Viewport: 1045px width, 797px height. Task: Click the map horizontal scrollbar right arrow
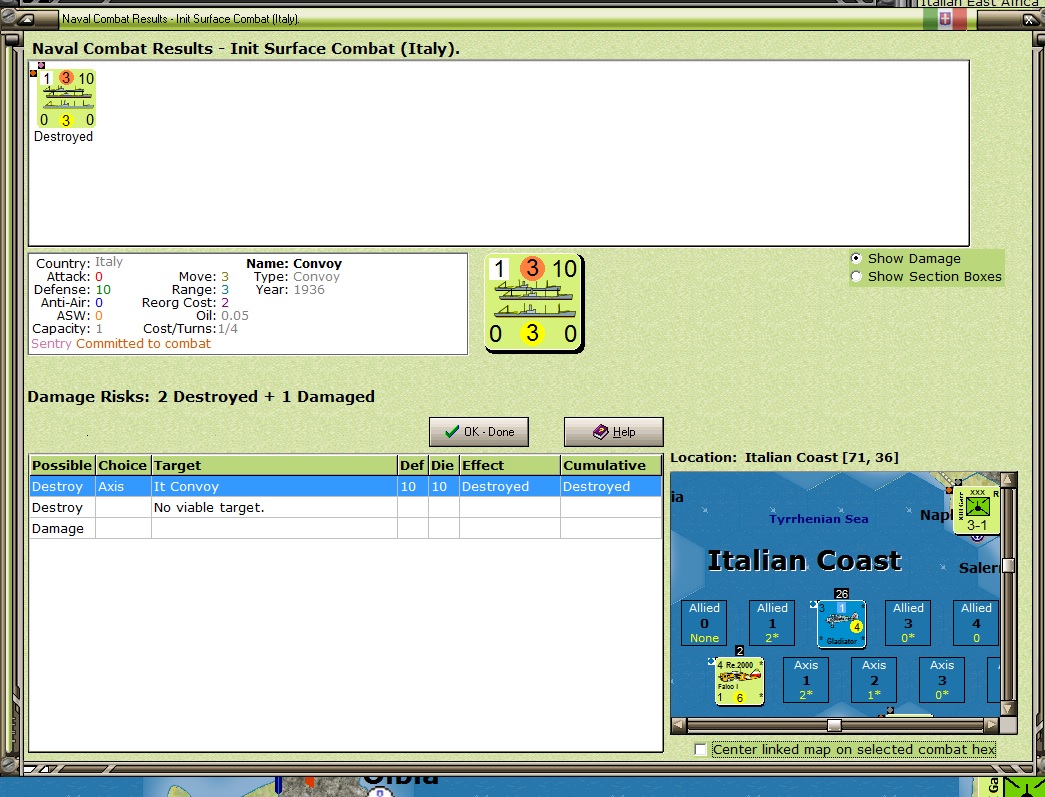(992, 724)
